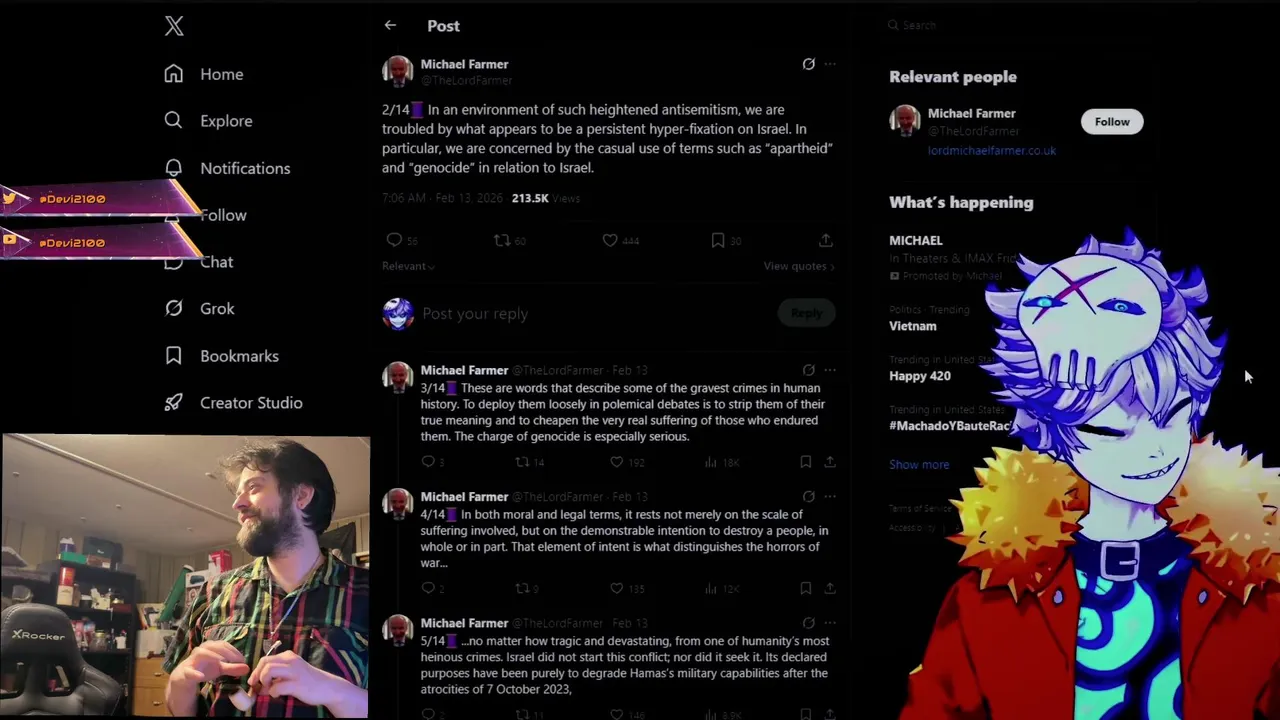Click the Post your reply field
The height and width of the screenshot is (720, 1280).
[594, 314]
